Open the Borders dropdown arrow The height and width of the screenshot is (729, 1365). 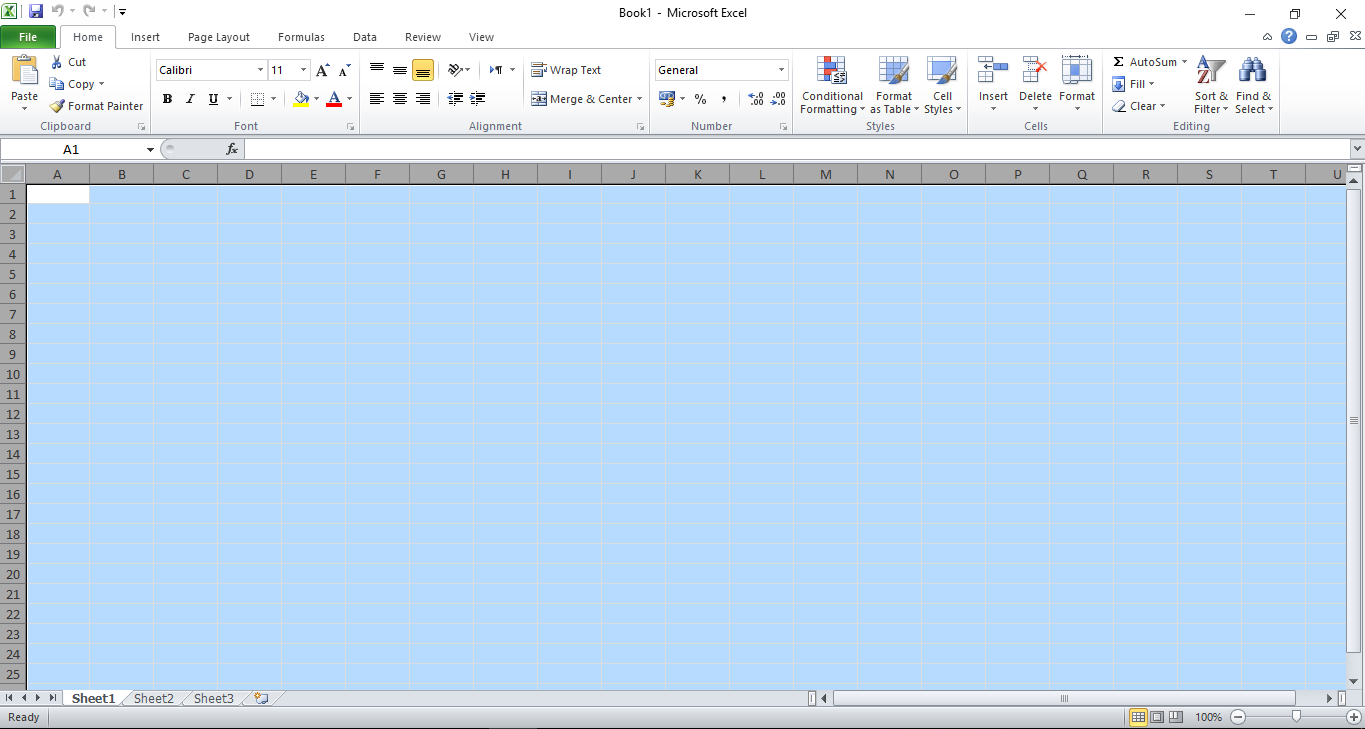273,99
